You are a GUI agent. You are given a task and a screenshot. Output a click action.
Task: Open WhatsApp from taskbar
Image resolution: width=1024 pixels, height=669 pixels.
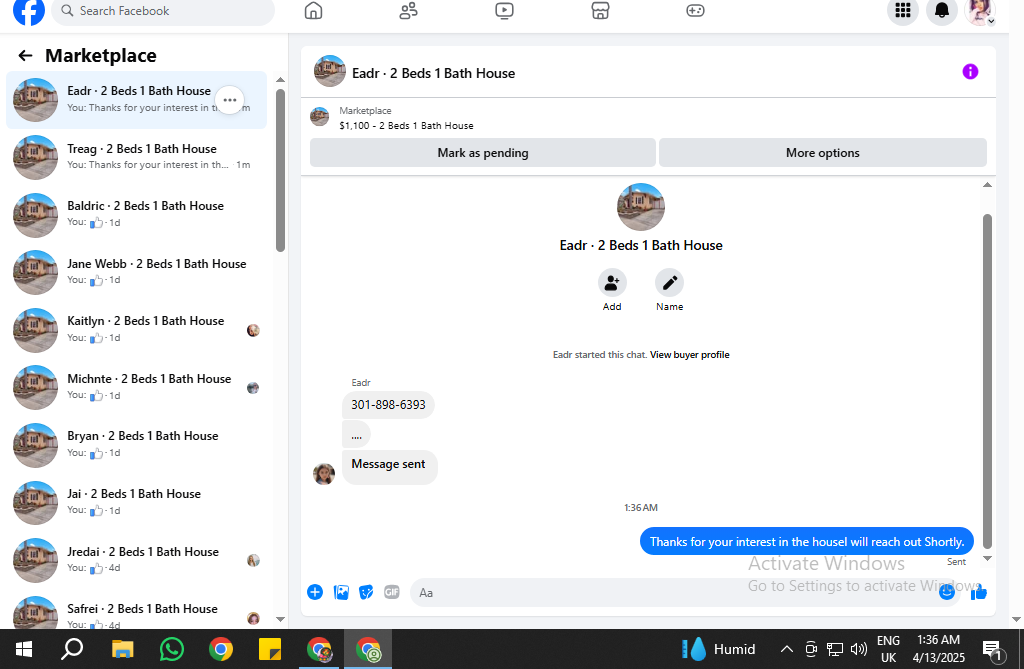click(172, 649)
